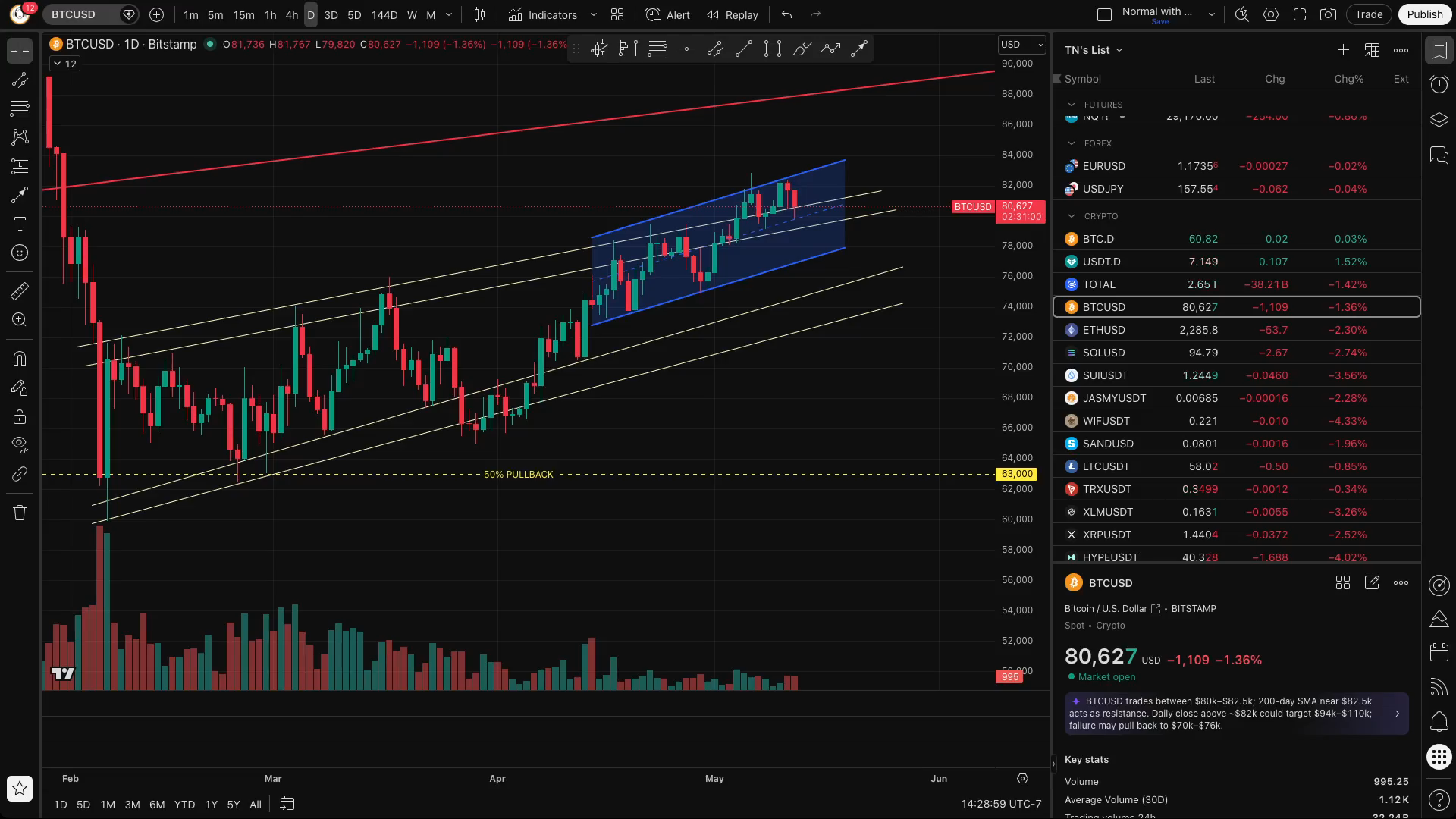Open the favorite indicators dropdown chevron
This screenshot has height=819, width=1456.
point(593,14)
